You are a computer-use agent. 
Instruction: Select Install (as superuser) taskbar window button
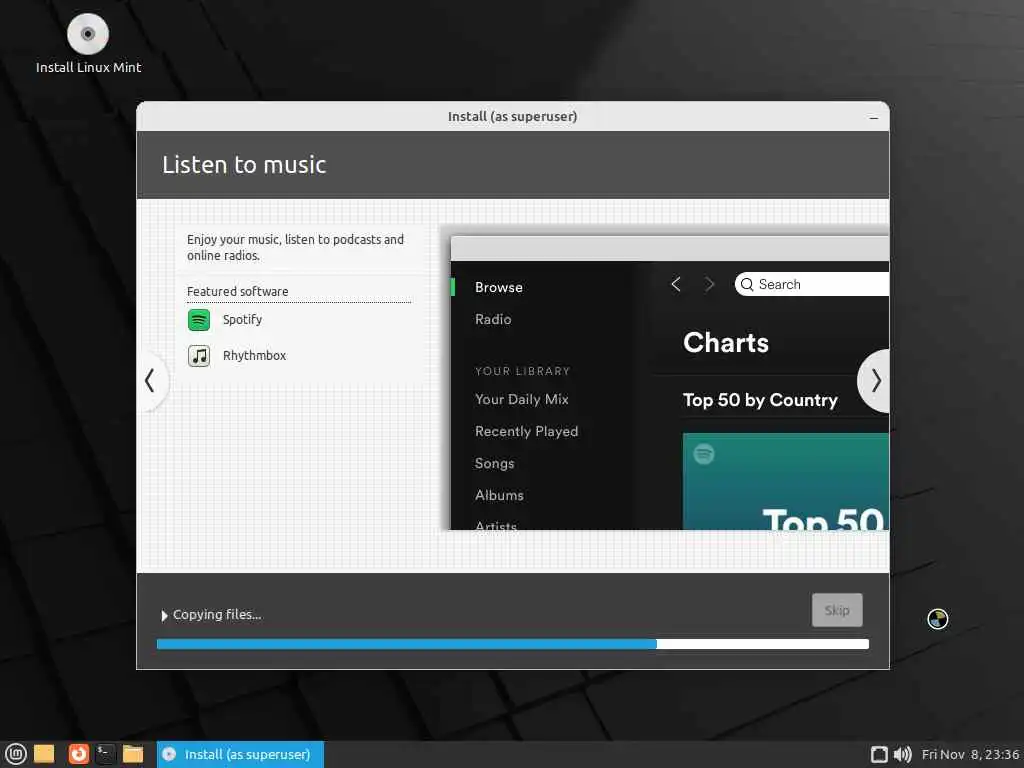tap(240, 754)
